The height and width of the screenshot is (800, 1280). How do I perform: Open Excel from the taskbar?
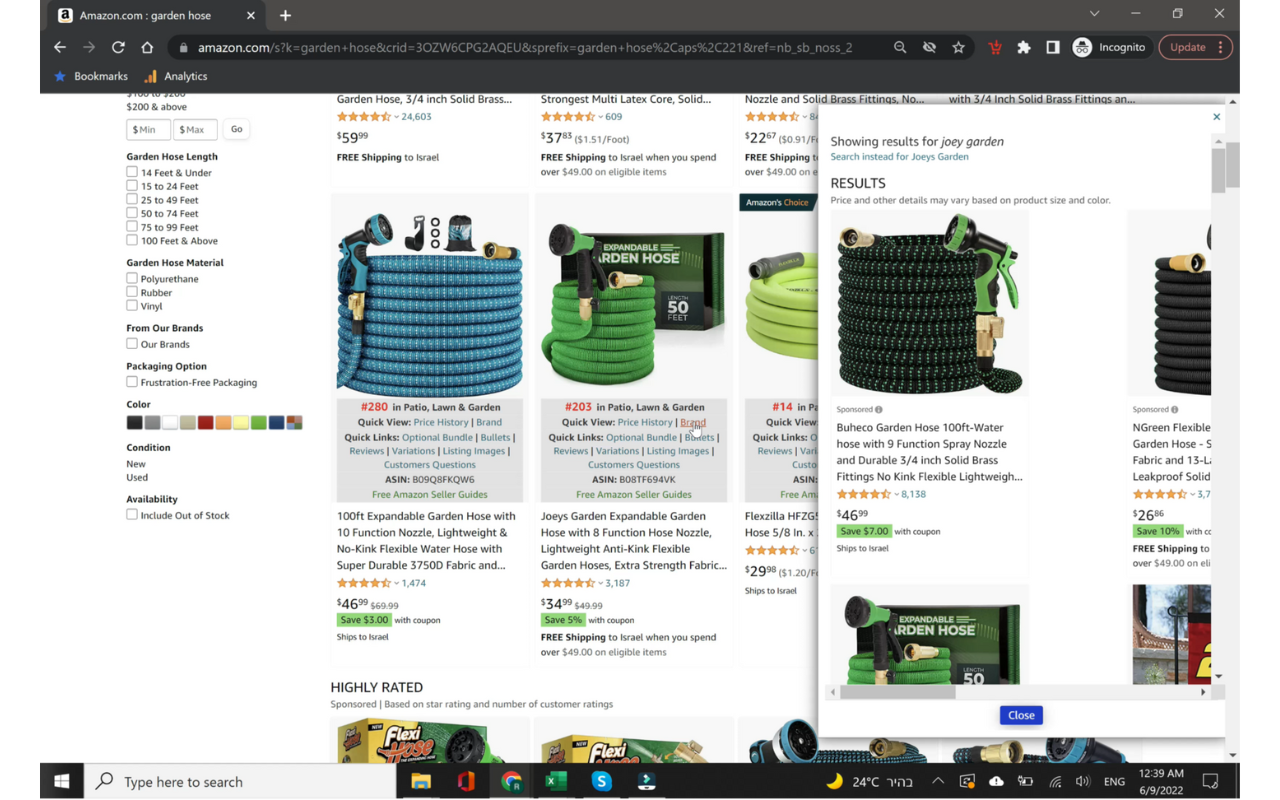tap(556, 781)
